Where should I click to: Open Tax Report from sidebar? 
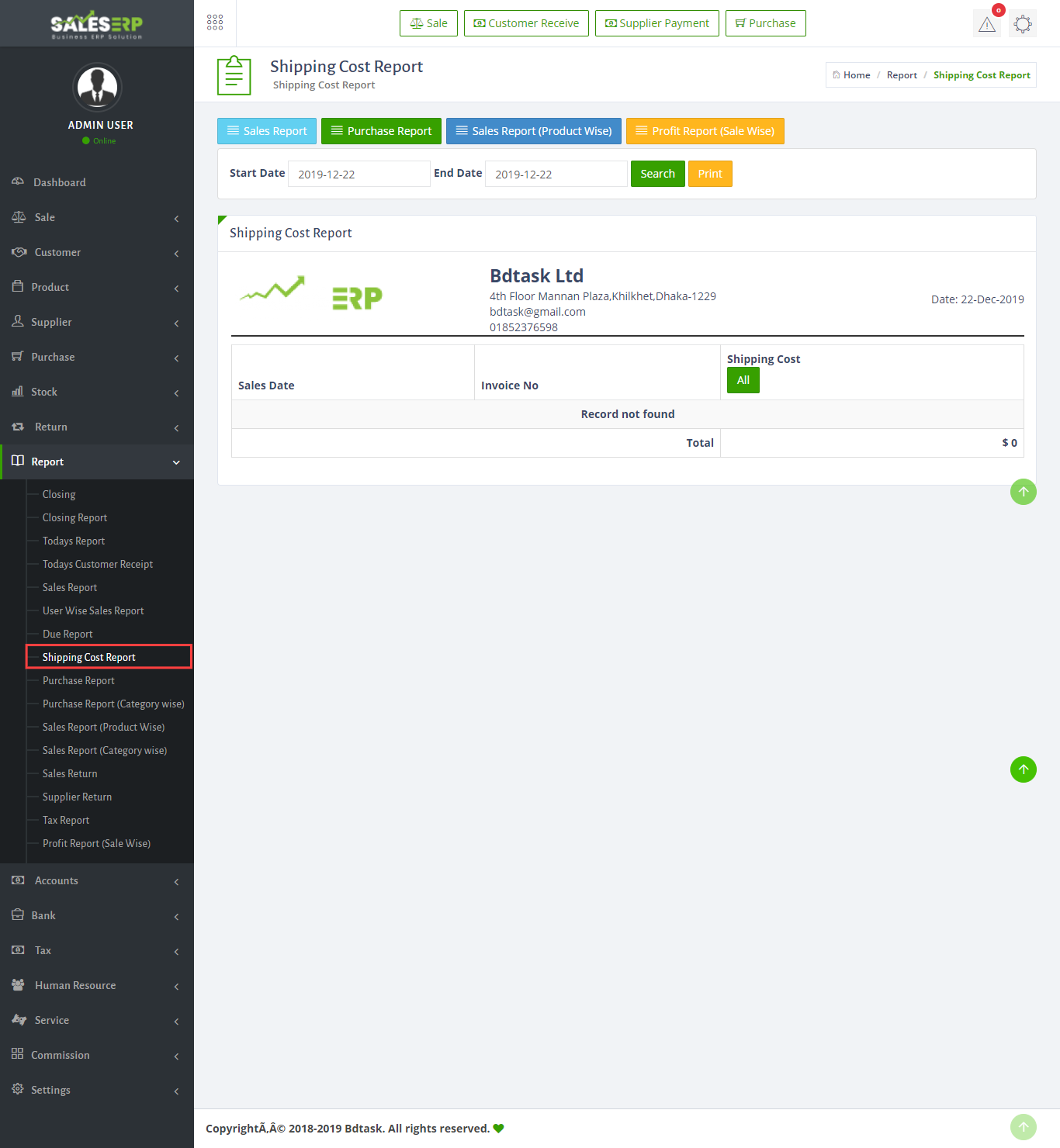[x=66, y=820]
